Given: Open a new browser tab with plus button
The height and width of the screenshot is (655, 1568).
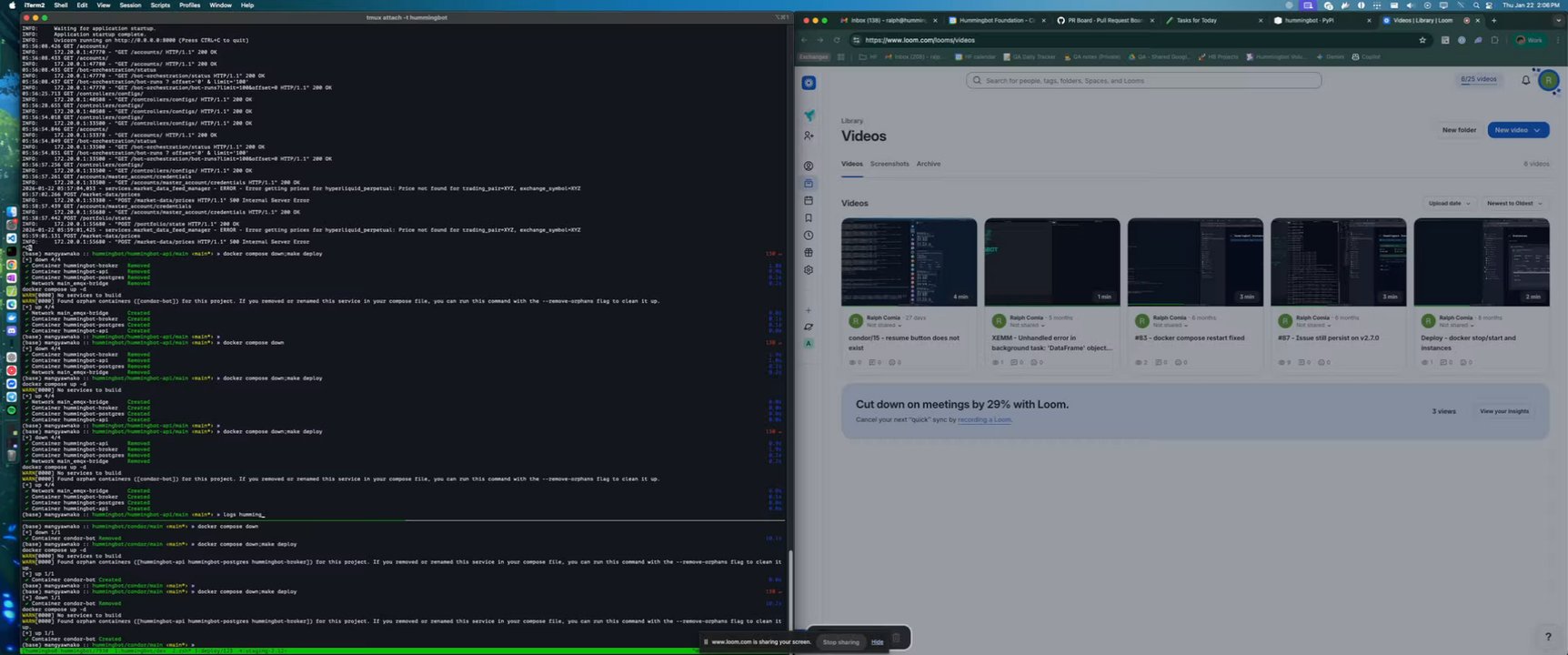Looking at the screenshot, I should tap(1493, 20).
